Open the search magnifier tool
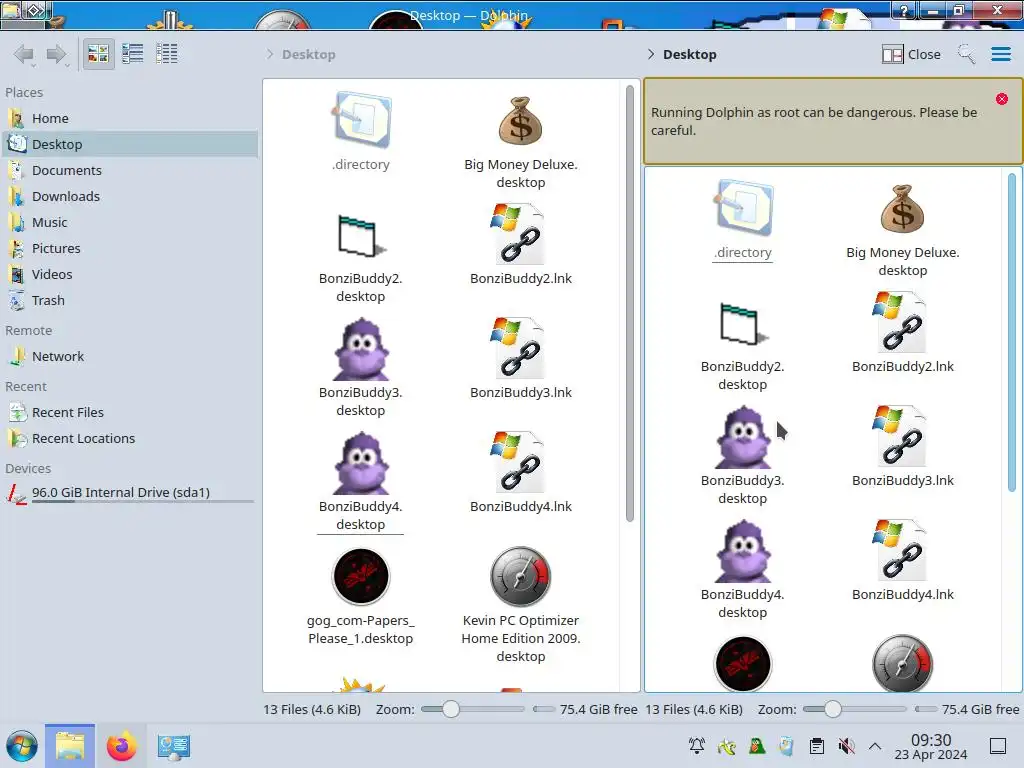This screenshot has height=768, width=1024. point(966,54)
